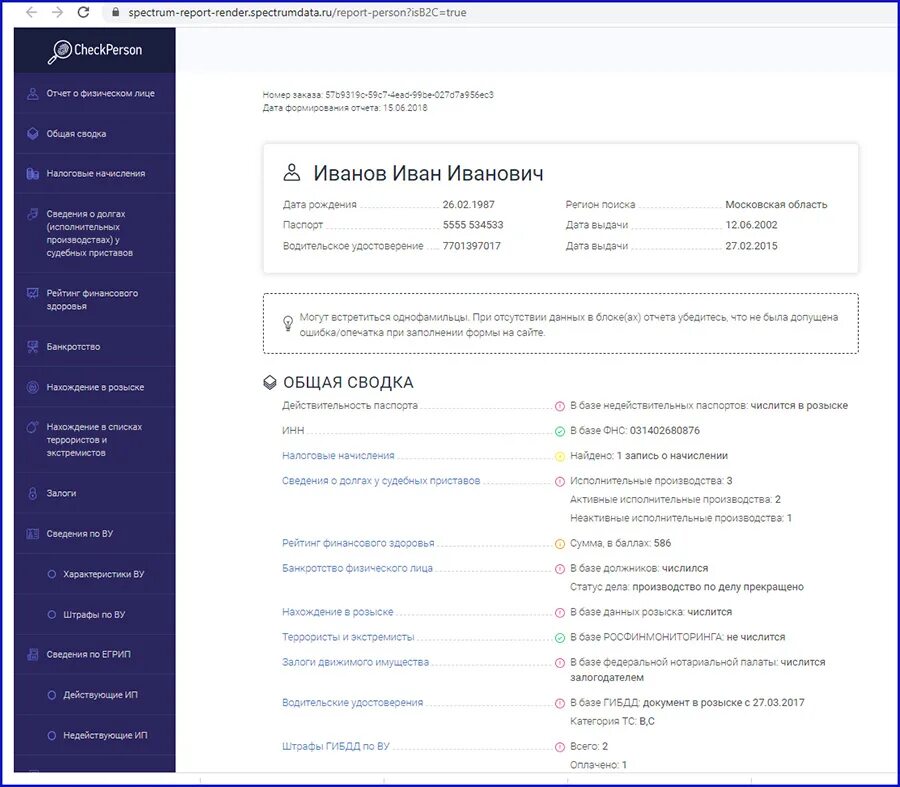Viewport: 900px width, 787px height.
Task: Click the target icon beside Нахождение в розыске
Action: point(33,387)
